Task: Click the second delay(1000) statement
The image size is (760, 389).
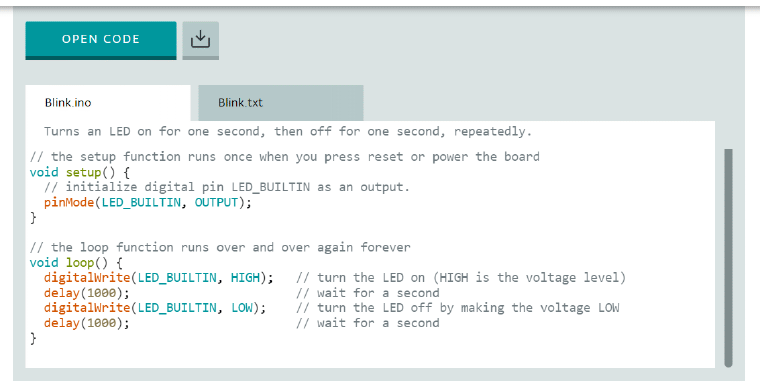Action: (87, 323)
